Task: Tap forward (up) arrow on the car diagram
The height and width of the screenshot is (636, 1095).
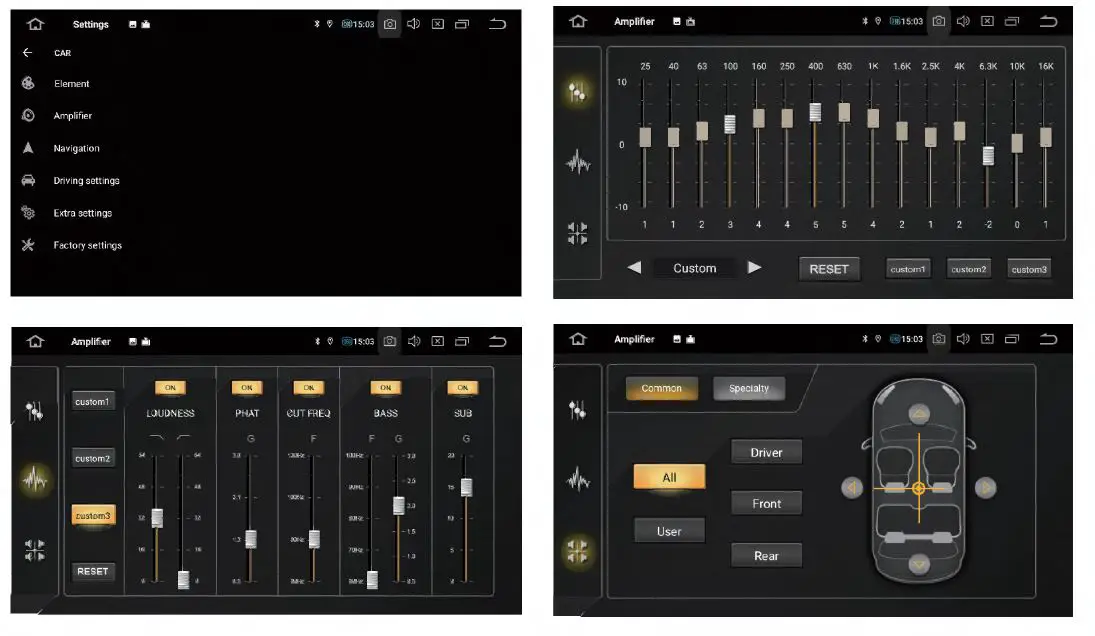Action: pos(919,414)
